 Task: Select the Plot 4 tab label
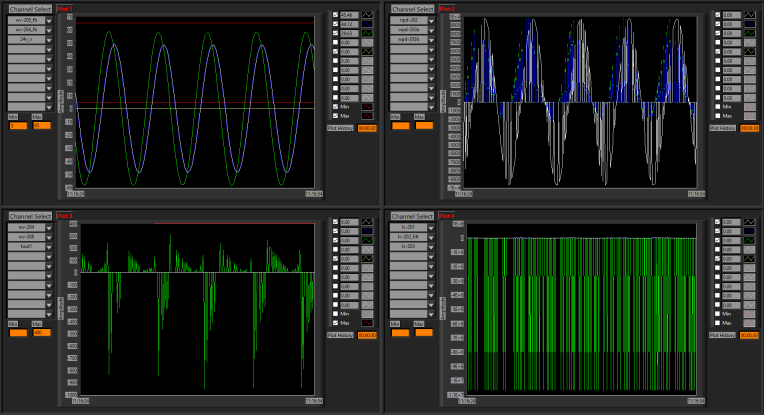point(447,215)
